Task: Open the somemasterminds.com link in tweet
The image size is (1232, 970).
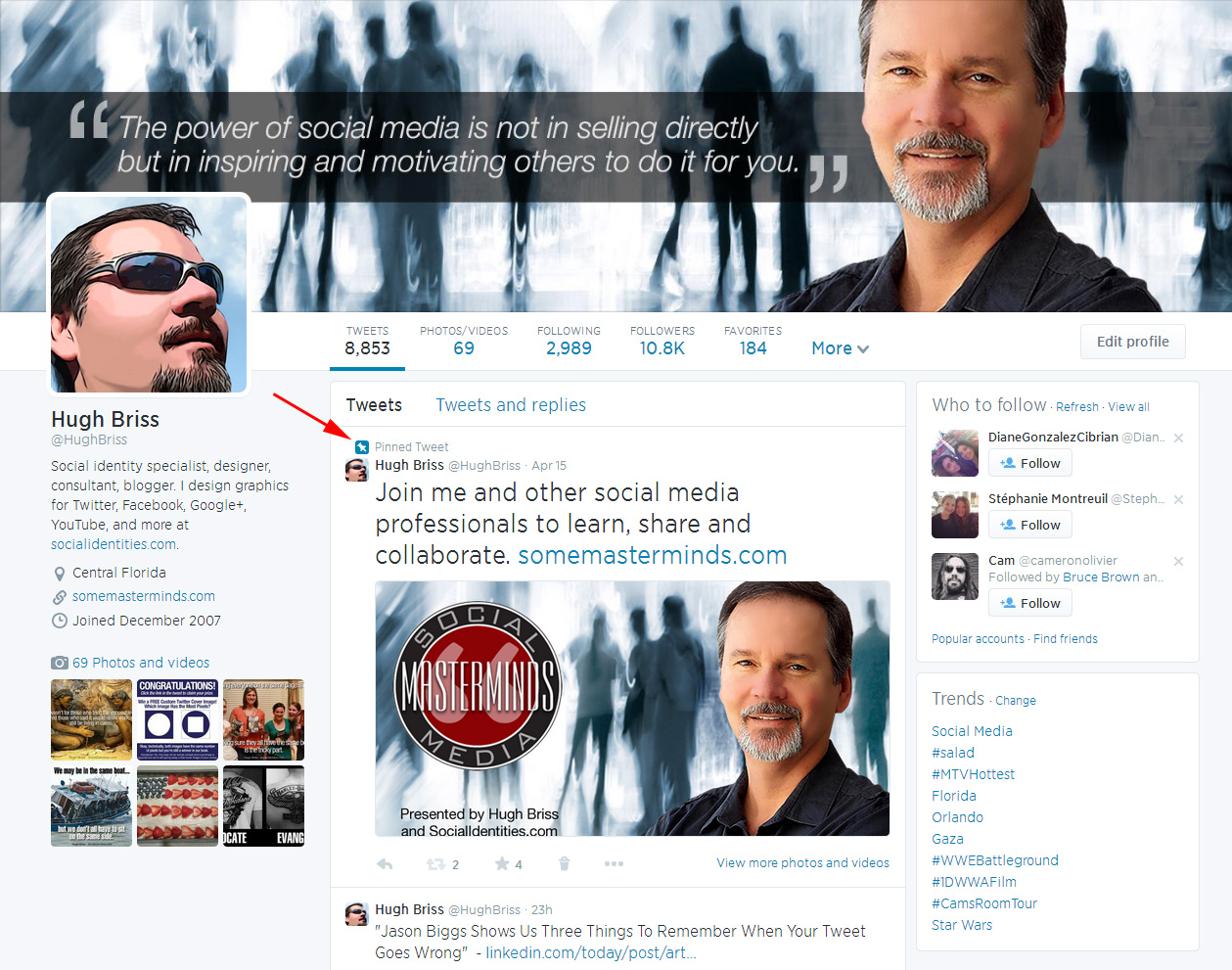Action: click(x=652, y=555)
